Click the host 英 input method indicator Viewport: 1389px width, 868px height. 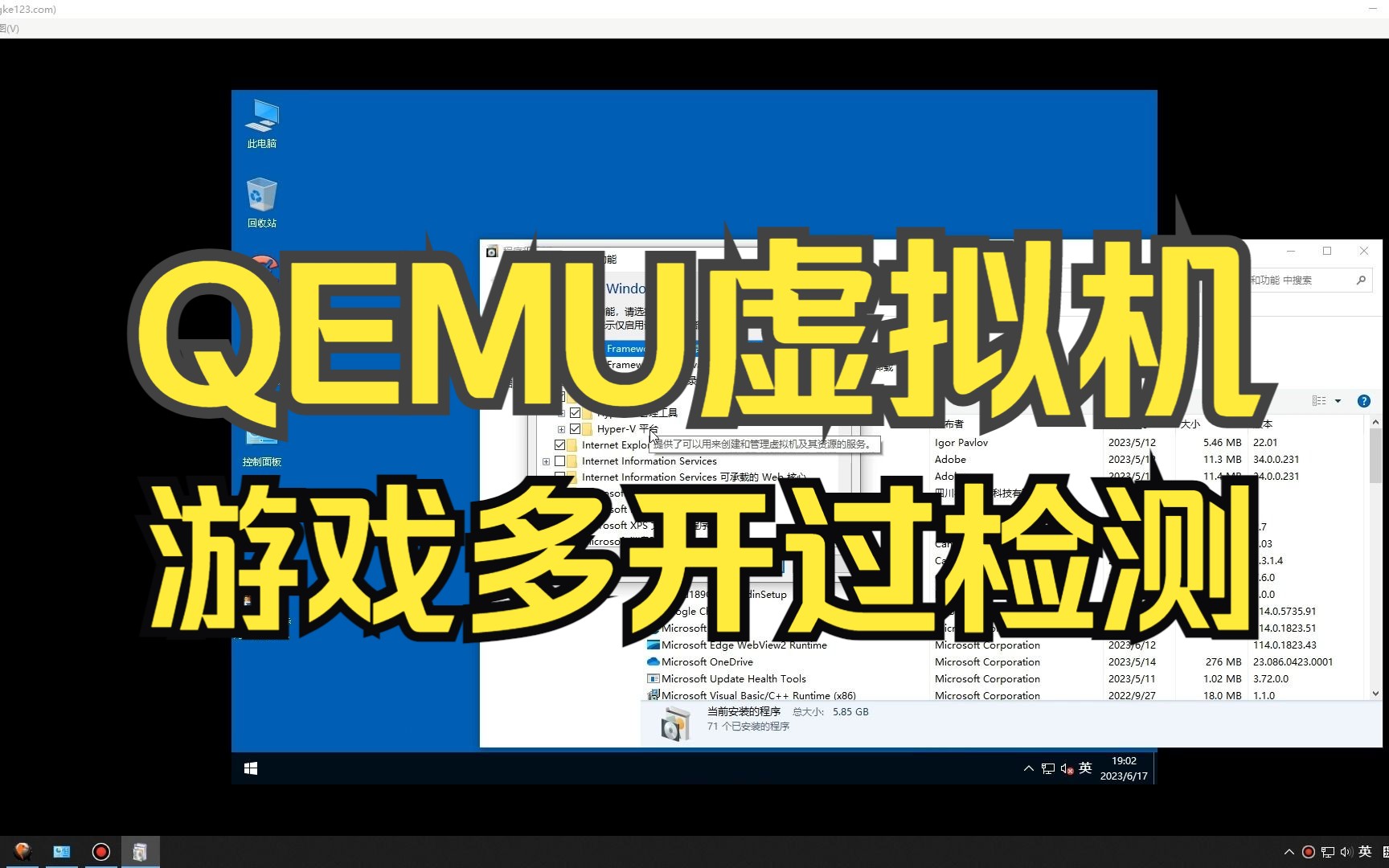(1365, 852)
